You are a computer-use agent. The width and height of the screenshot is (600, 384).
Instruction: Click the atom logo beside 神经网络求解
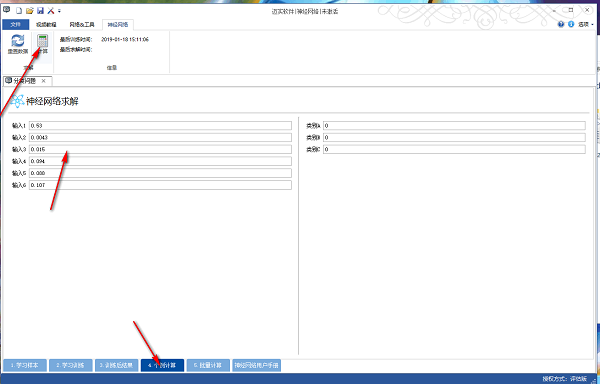[x=17, y=101]
